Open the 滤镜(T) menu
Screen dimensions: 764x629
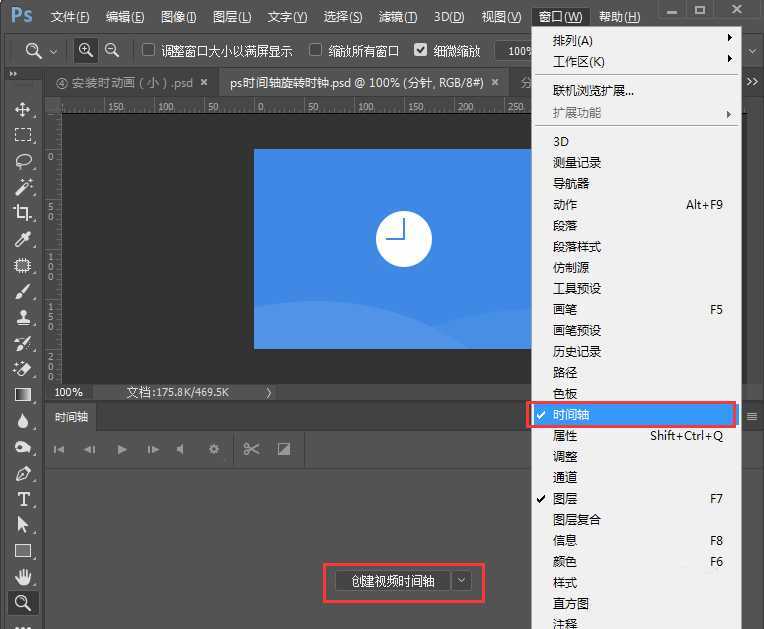[x=398, y=17]
